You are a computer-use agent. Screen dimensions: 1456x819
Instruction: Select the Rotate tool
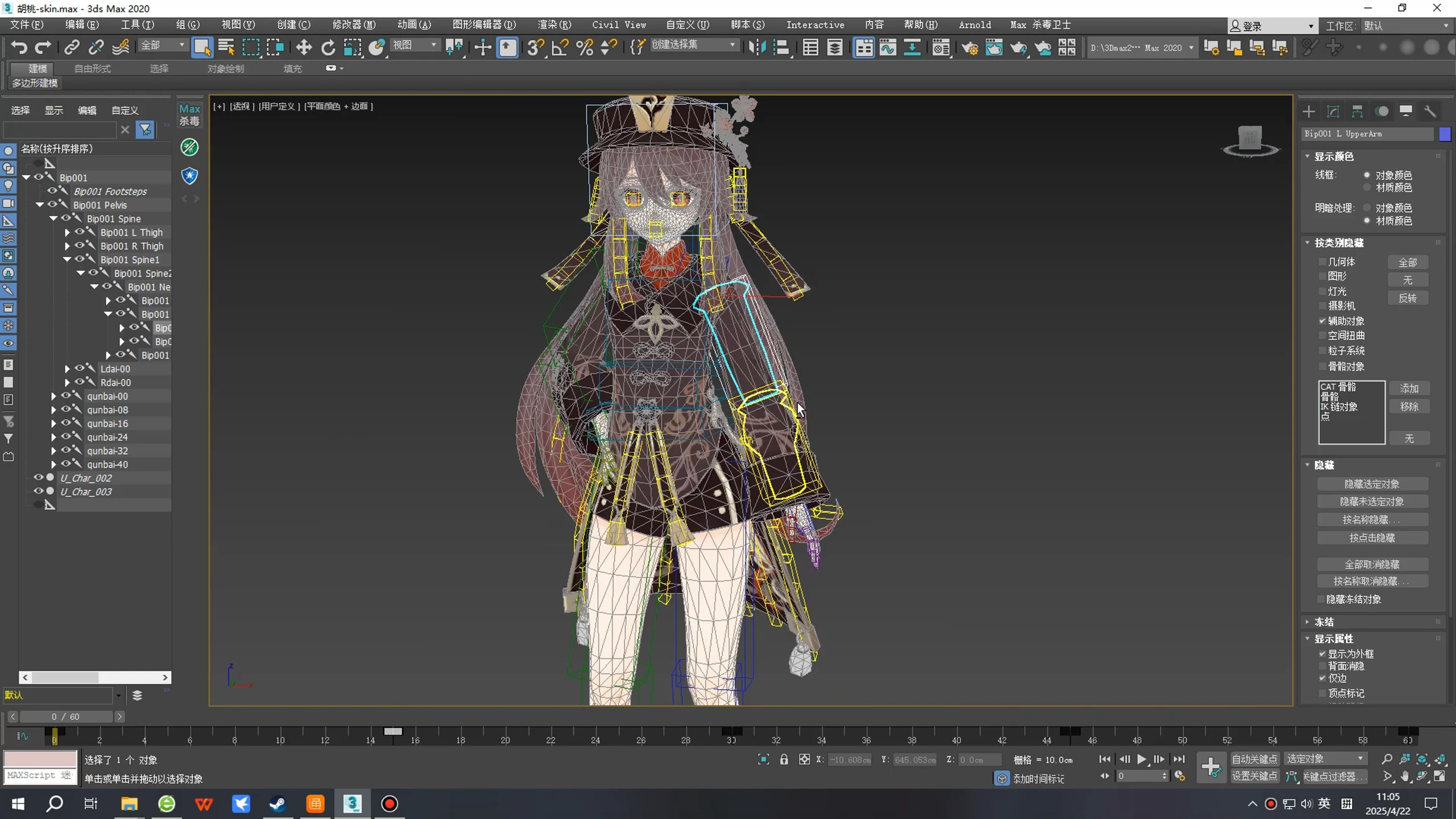pyautogui.click(x=328, y=47)
